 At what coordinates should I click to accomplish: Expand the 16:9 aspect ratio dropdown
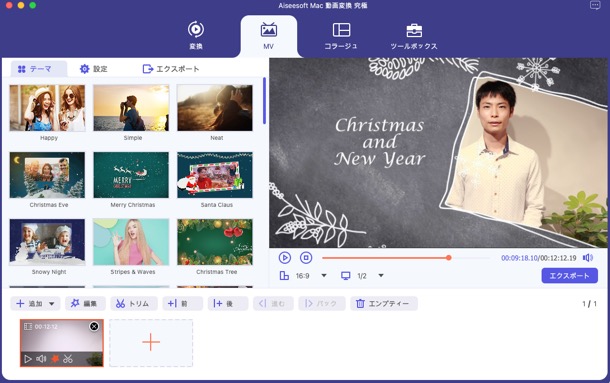tap(324, 276)
